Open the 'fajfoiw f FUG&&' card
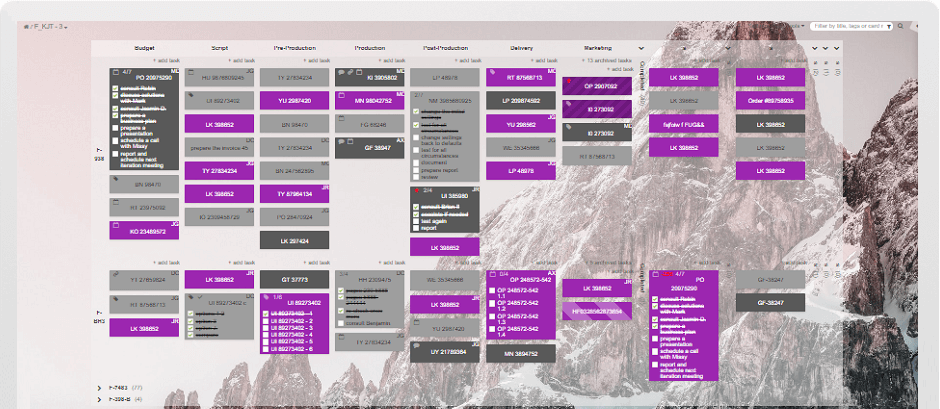The height and width of the screenshot is (409, 940). point(683,124)
